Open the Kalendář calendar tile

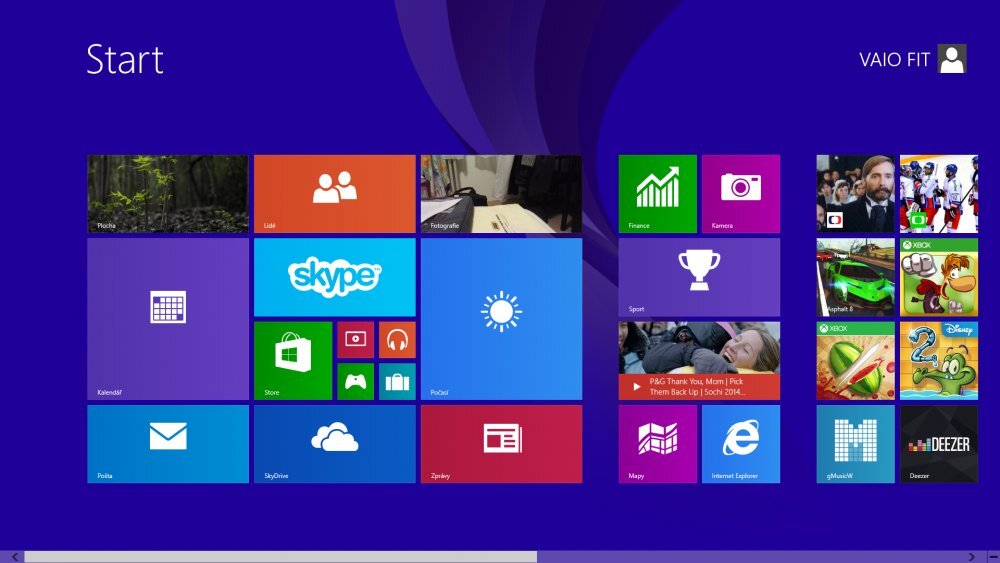(x=168, y=319)
